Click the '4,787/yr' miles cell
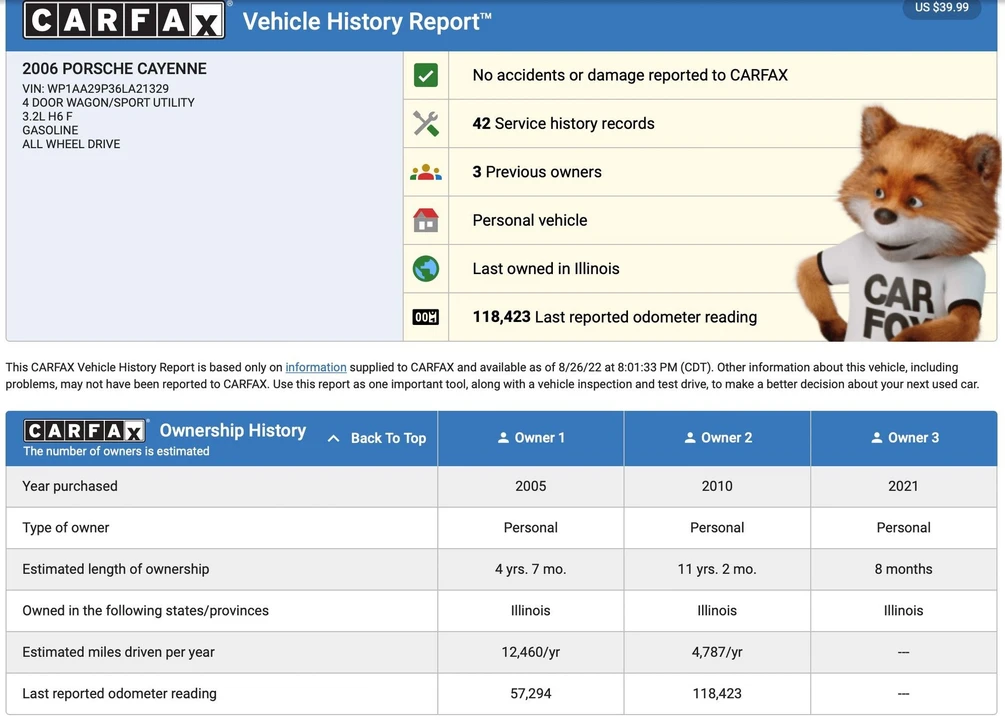 point(717,652)
